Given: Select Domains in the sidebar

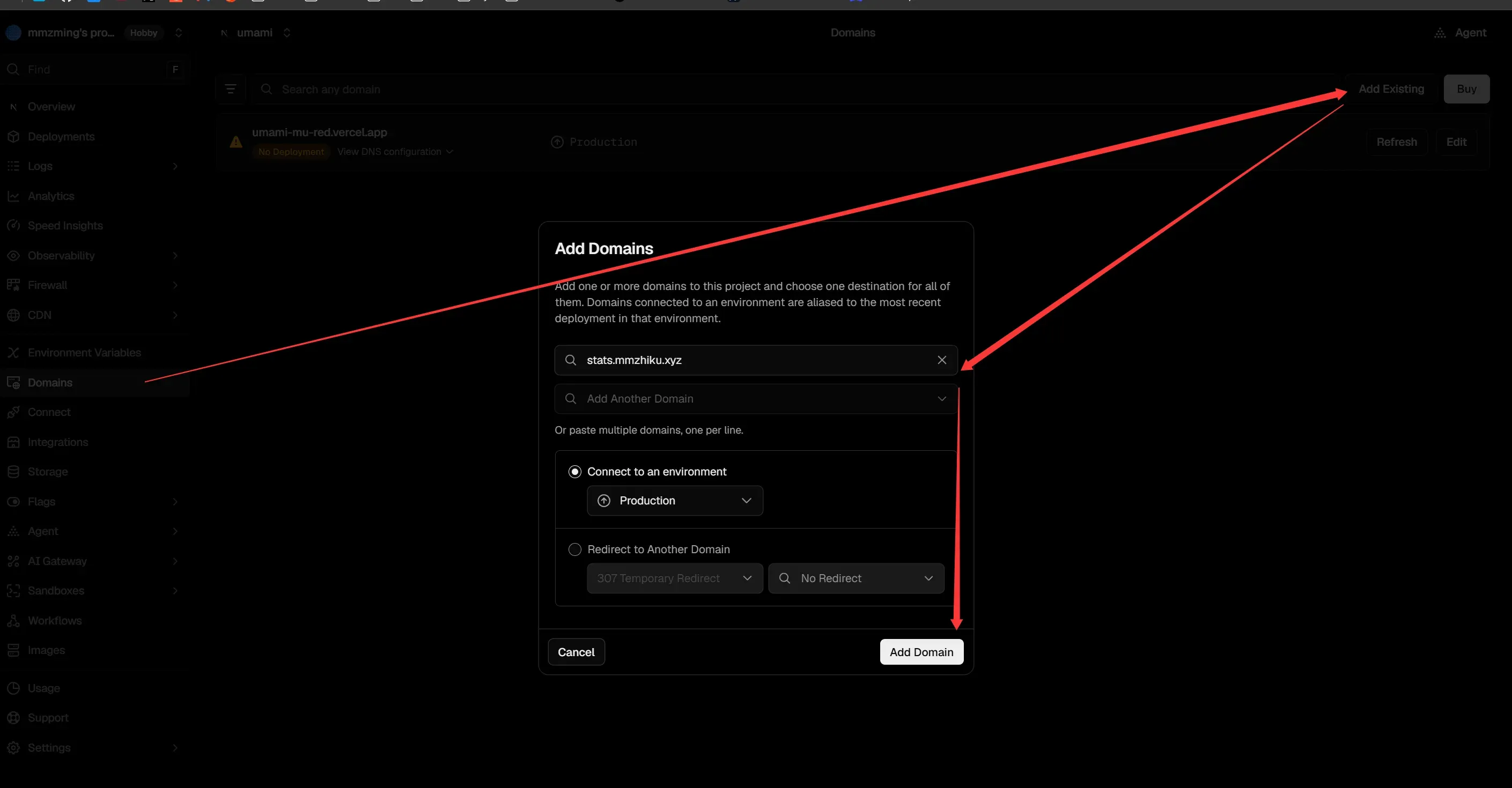Looking at the screenshot, I should tap(94, 383).
